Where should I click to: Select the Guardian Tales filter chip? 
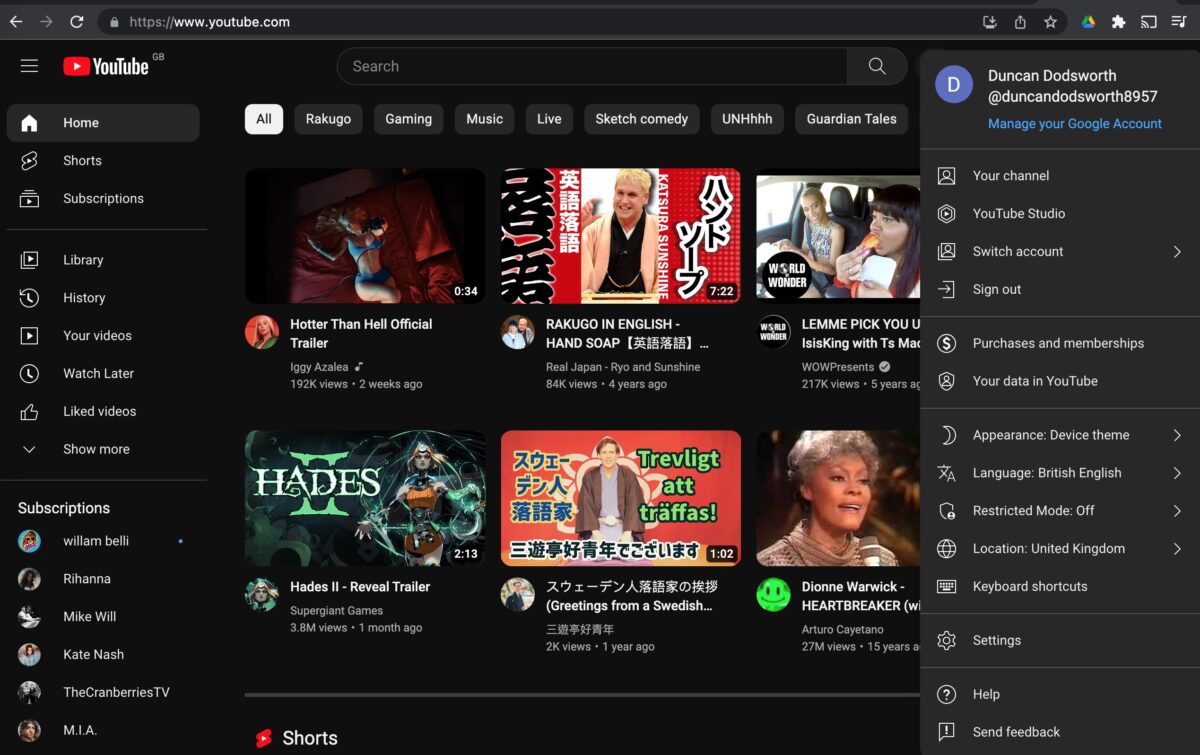click(x=852, y=119)
